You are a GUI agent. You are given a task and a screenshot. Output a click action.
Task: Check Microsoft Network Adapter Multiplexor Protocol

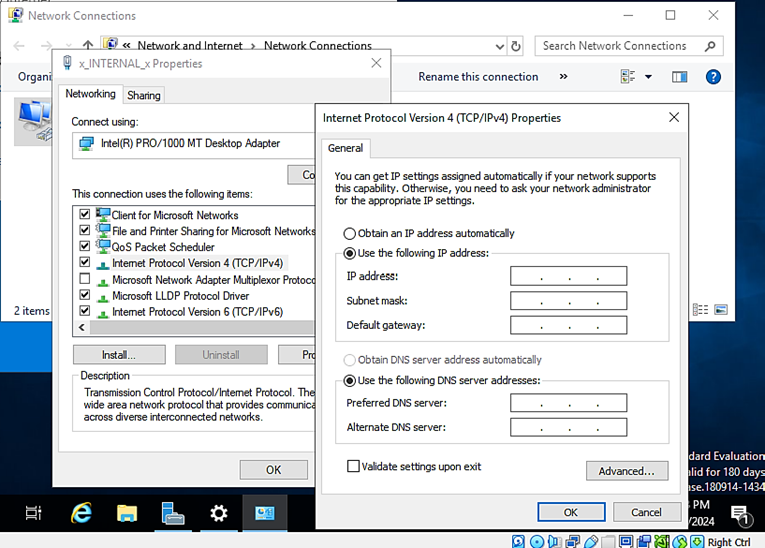(85, 280)
